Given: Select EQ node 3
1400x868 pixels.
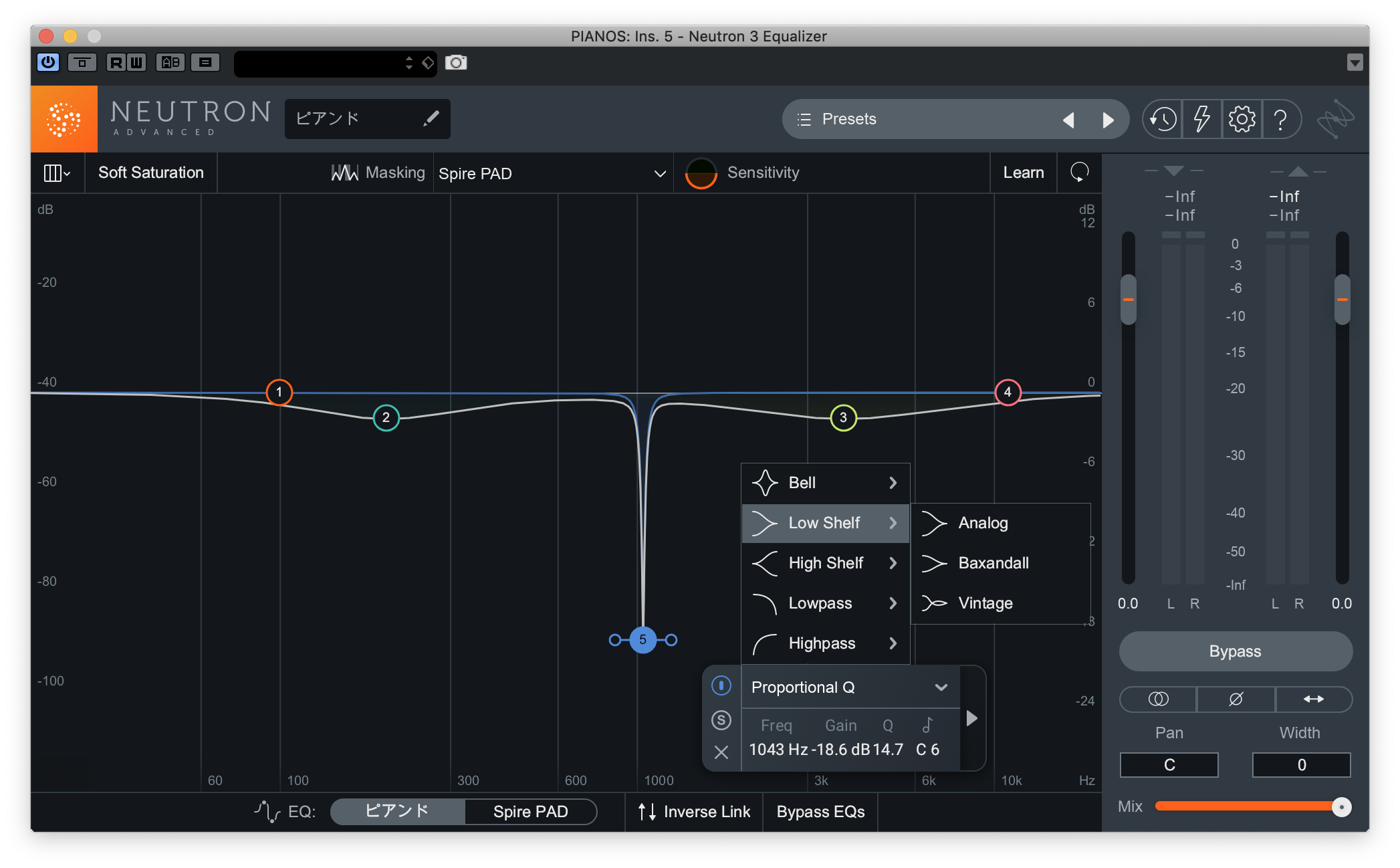Looking at the screenshot, I should 843,417.
